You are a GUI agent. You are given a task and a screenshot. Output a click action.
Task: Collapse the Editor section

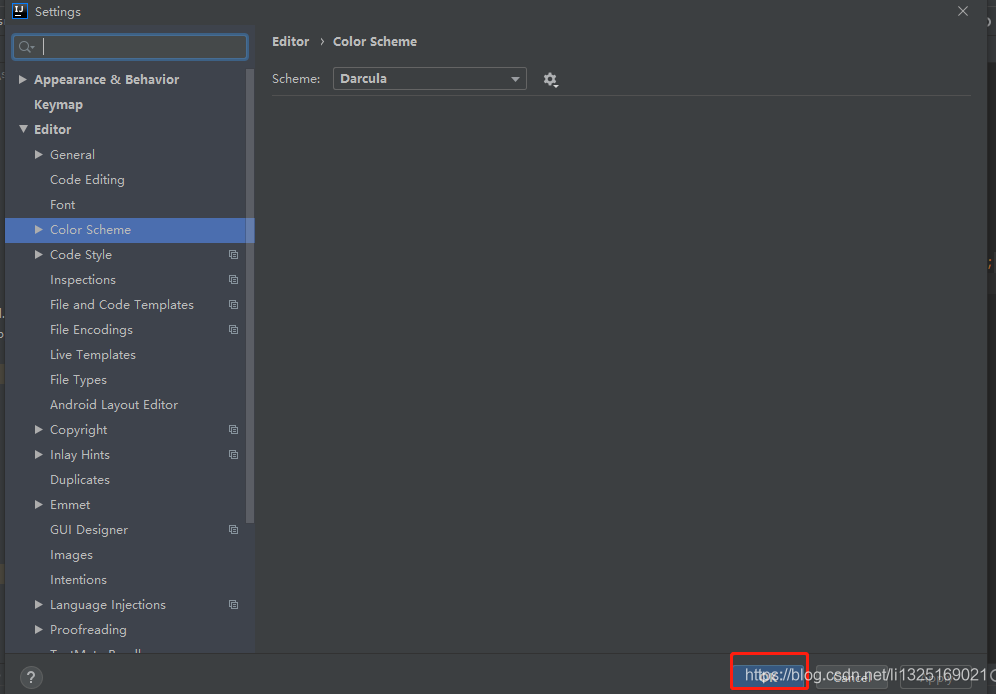(x=23, y=129)
